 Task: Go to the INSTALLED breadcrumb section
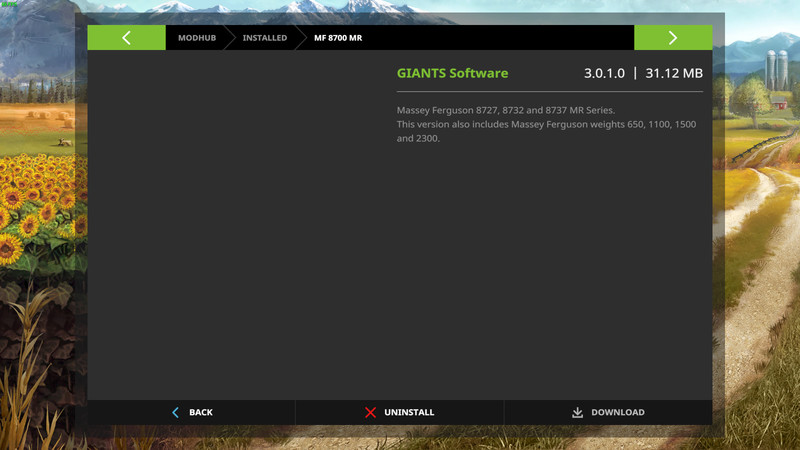pos(264,38)
